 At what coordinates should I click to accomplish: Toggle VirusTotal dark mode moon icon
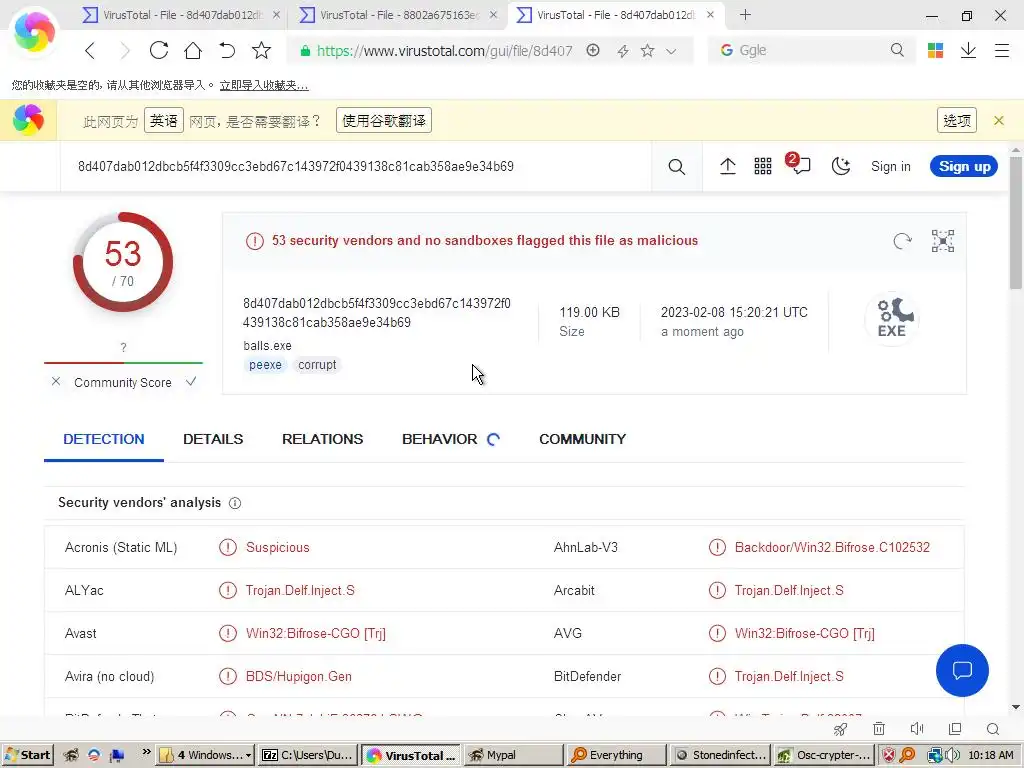click(840, 167)
